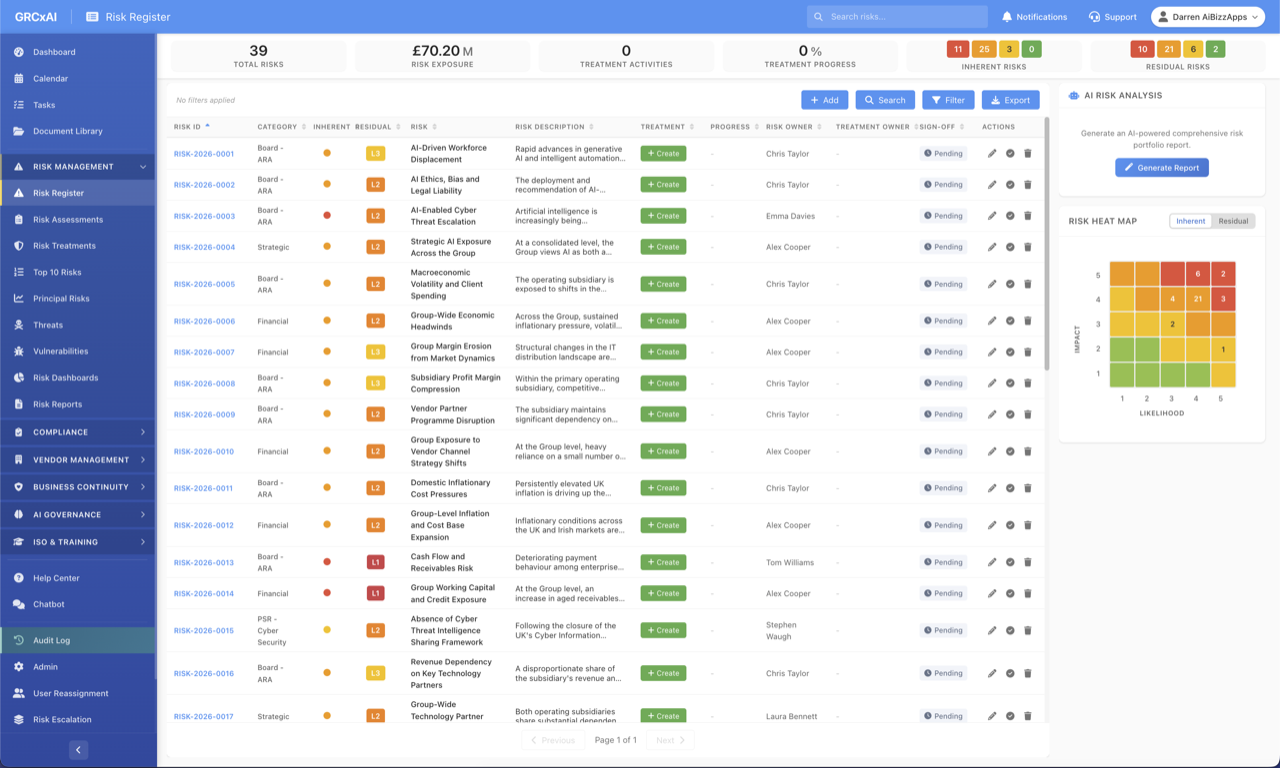Switch the heat map to Inherent view
Viewport: 1280px width, 768px height.
pos(1190,221)
